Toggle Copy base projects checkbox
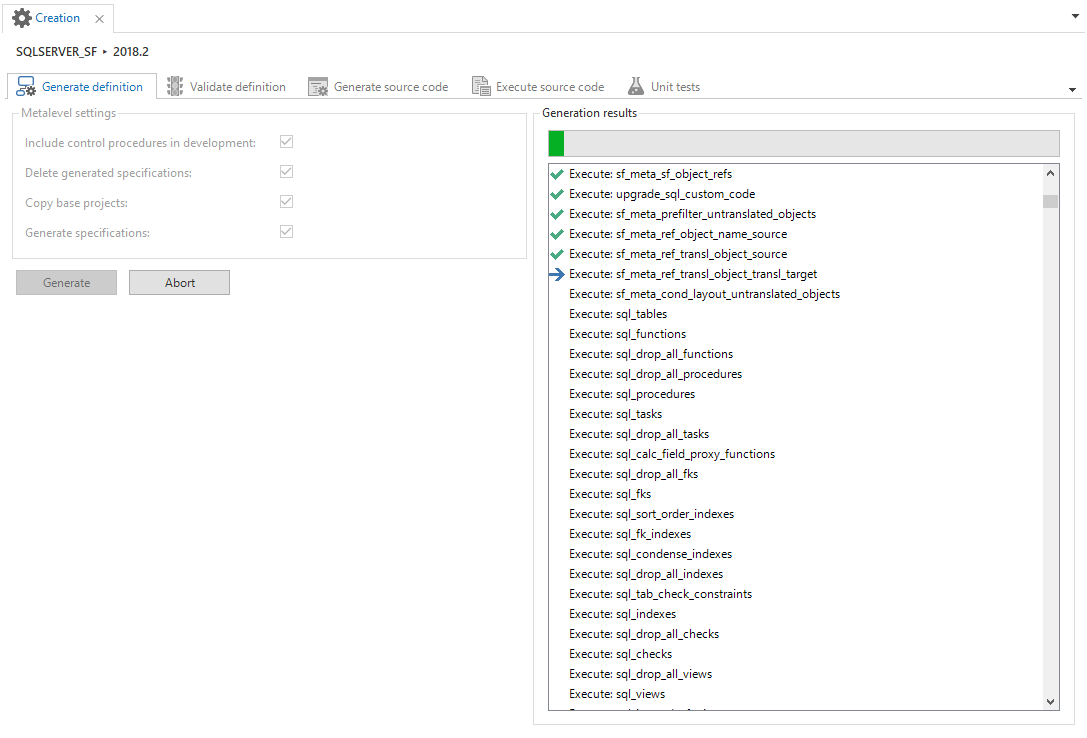1087x738 pixels. (x=287, y=202)
